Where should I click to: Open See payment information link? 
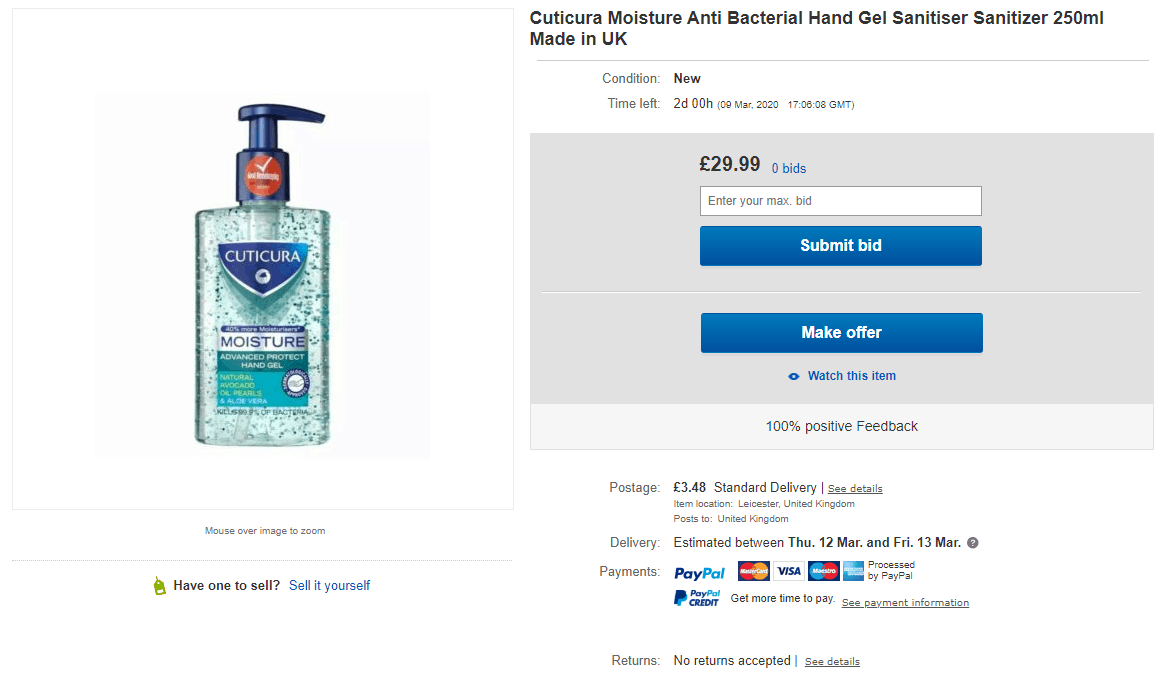pos(905,603)
